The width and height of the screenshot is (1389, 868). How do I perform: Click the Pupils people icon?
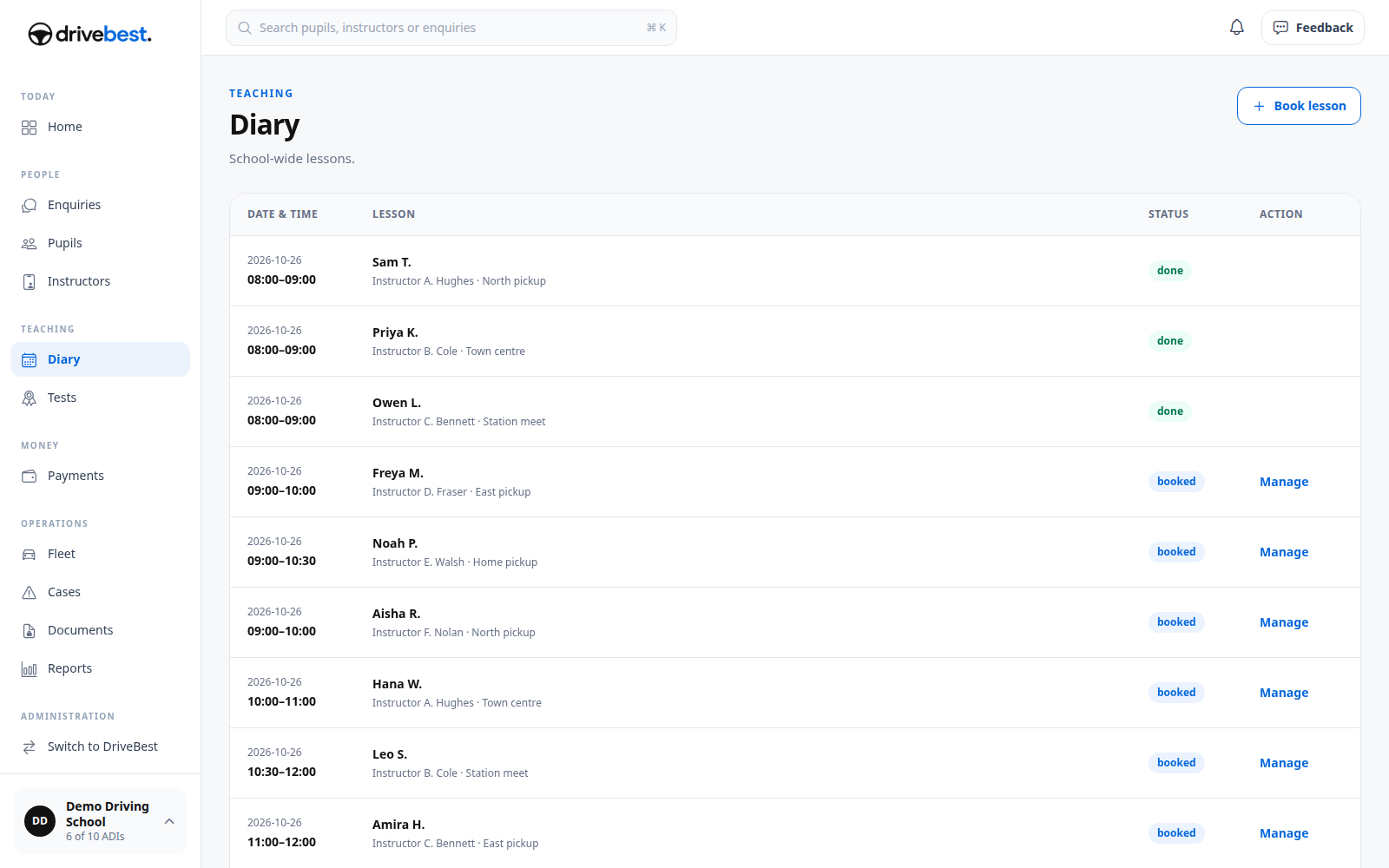click(30, 243)
